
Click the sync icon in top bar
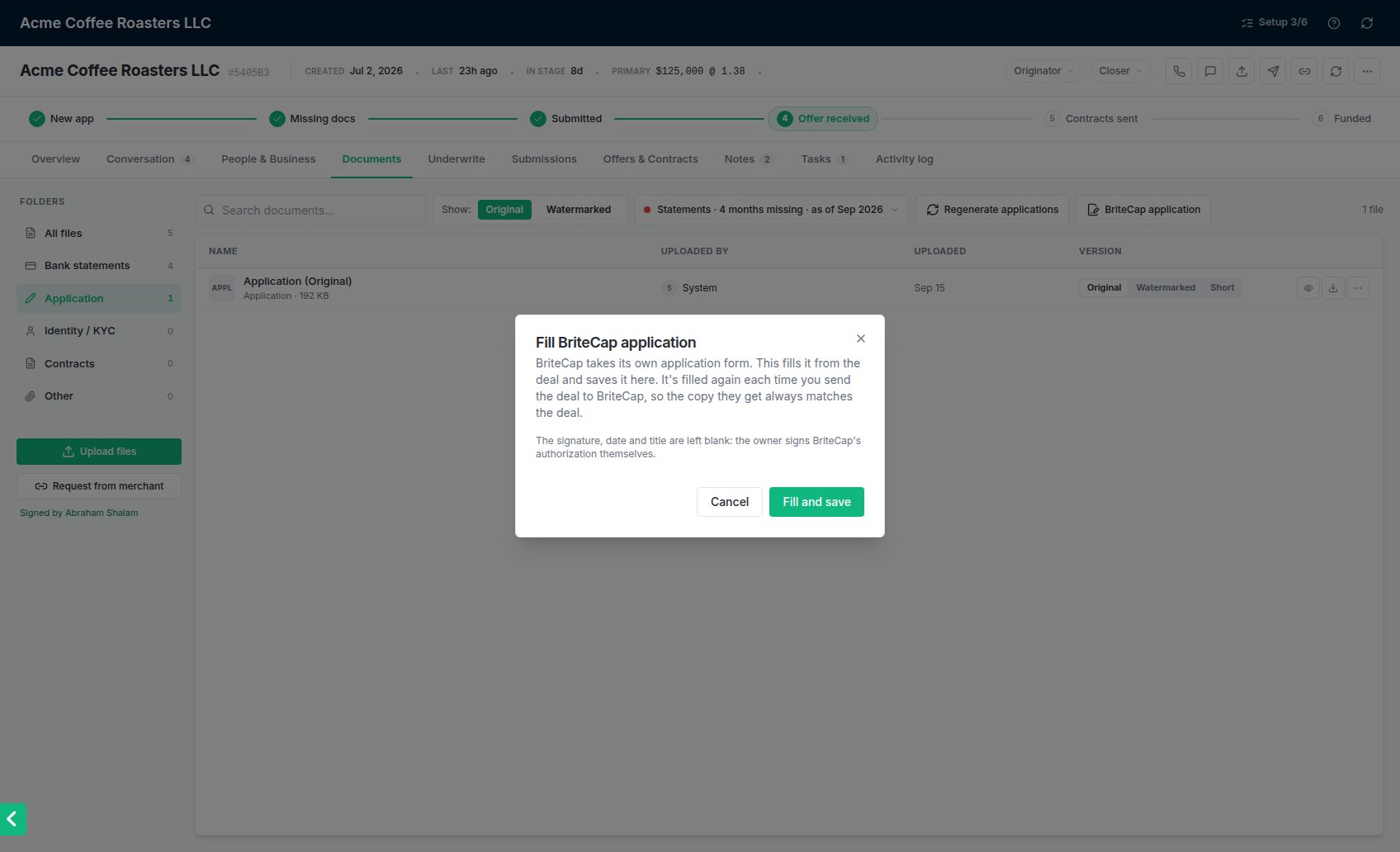click(x=1367, y=23)
